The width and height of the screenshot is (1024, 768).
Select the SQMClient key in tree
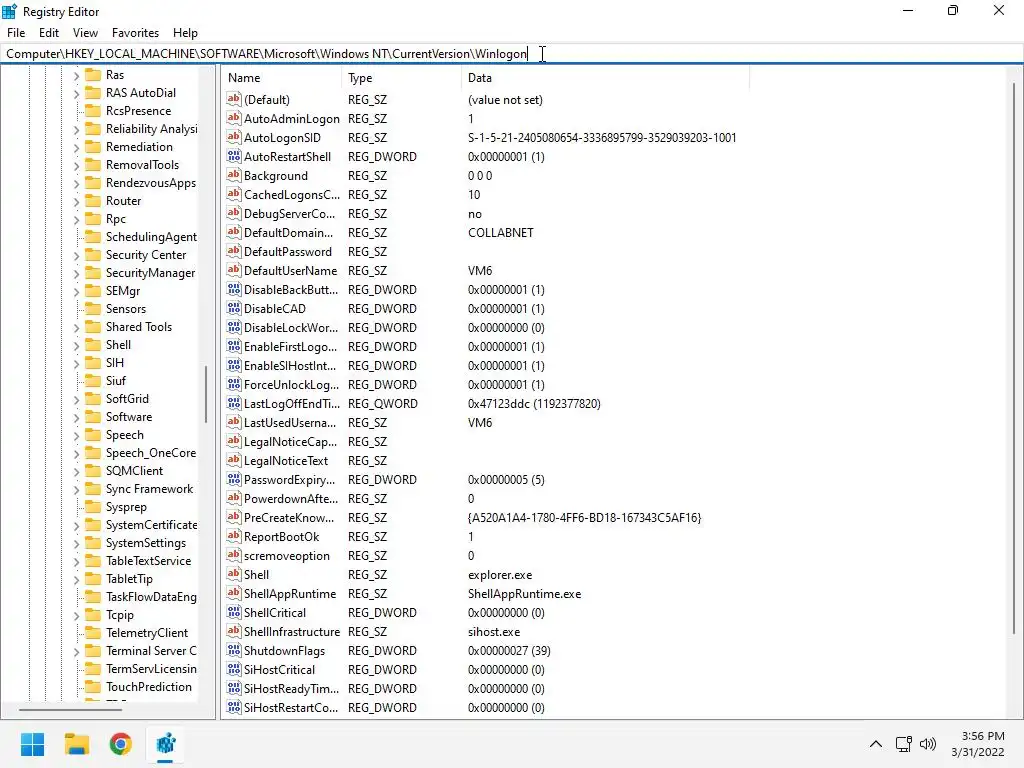[x=134, y=471]
